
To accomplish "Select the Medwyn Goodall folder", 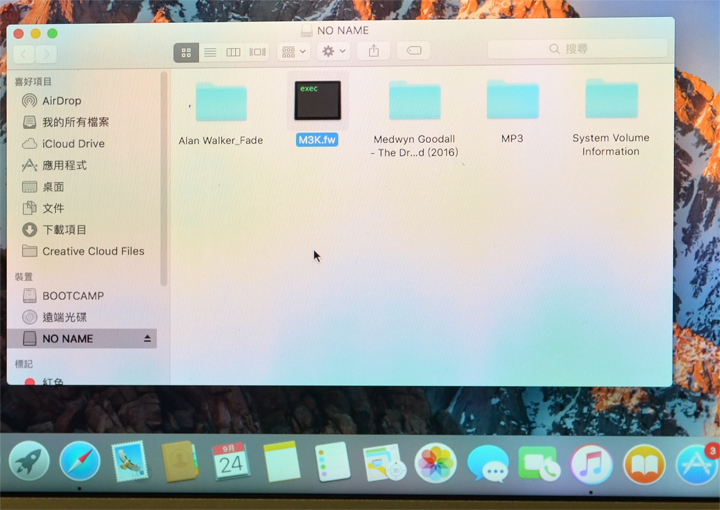I will (415, 100).
